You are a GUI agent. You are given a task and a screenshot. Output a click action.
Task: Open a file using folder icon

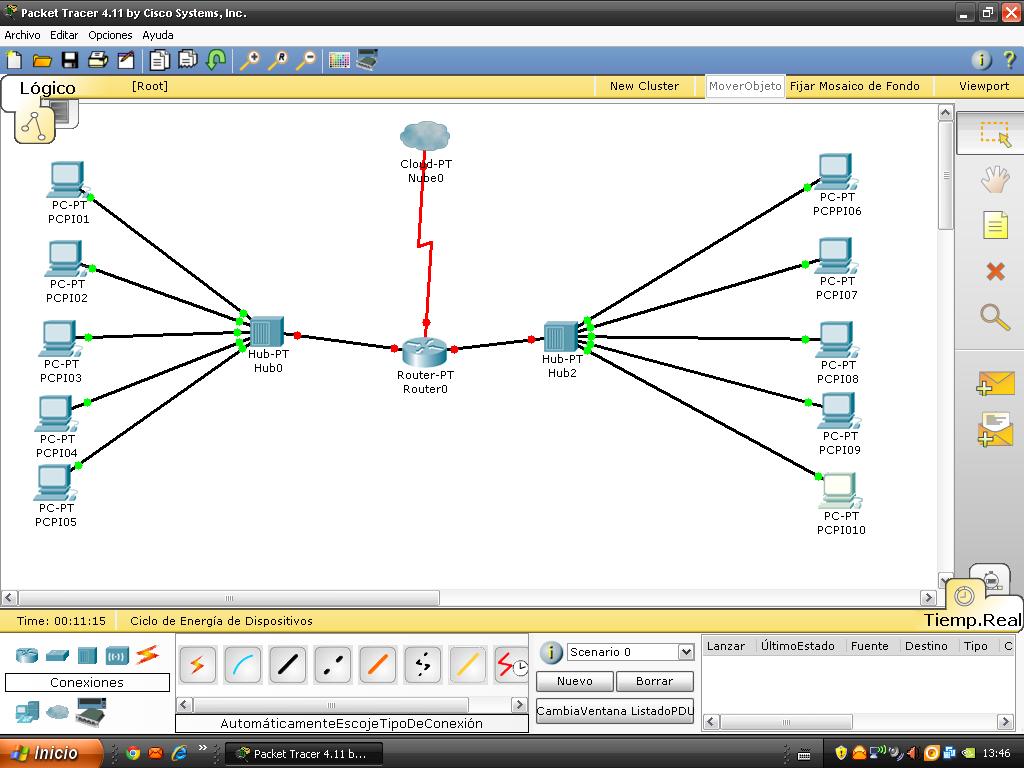(42, 60)
